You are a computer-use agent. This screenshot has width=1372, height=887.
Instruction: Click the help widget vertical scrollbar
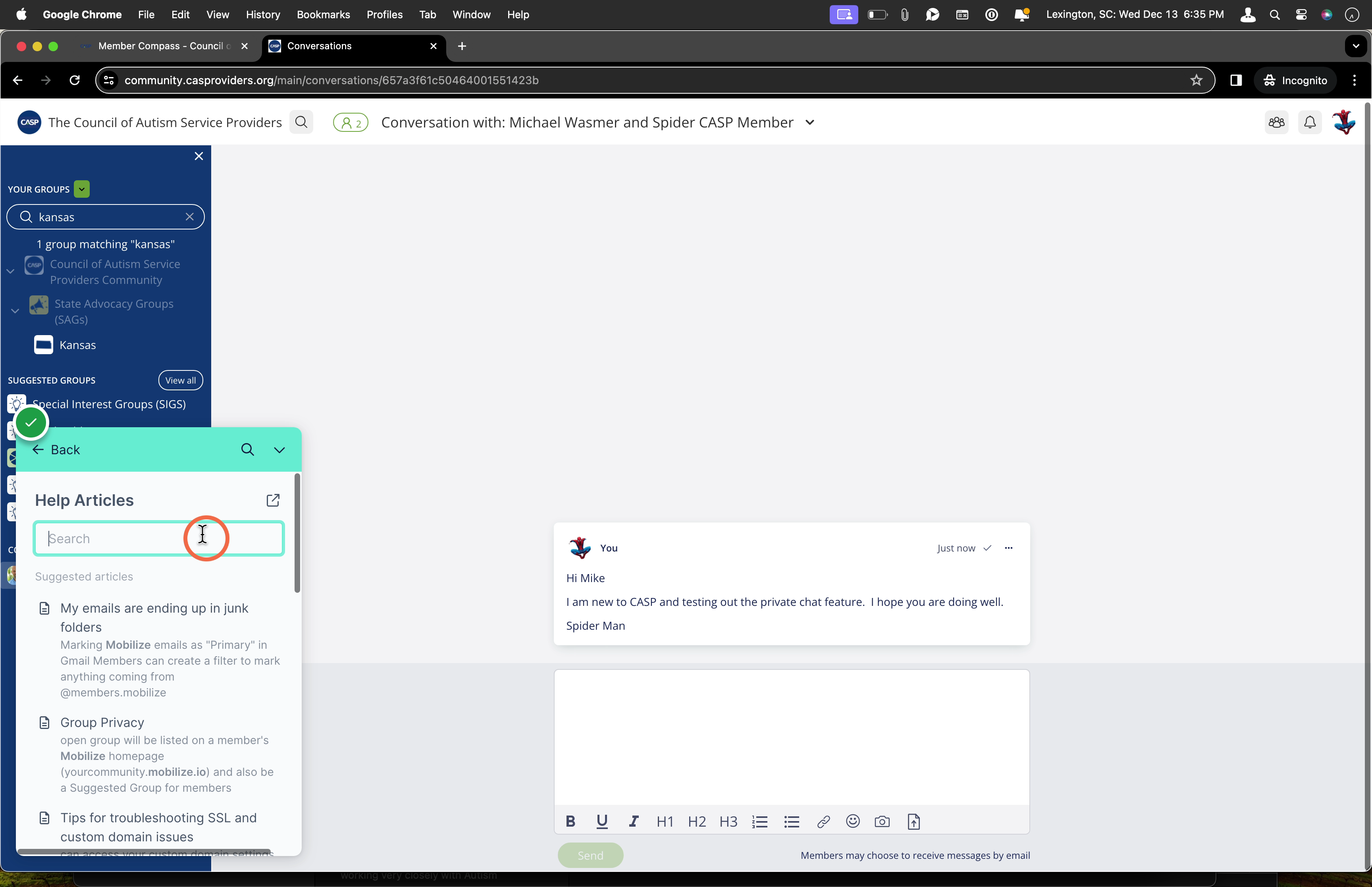(x=297, y=533)
